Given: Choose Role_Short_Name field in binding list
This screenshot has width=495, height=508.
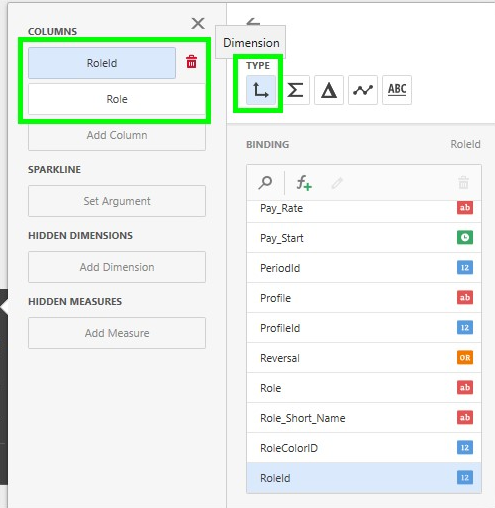Looking at the screenshot, I should pyautogui.click(x=364, y=418).
